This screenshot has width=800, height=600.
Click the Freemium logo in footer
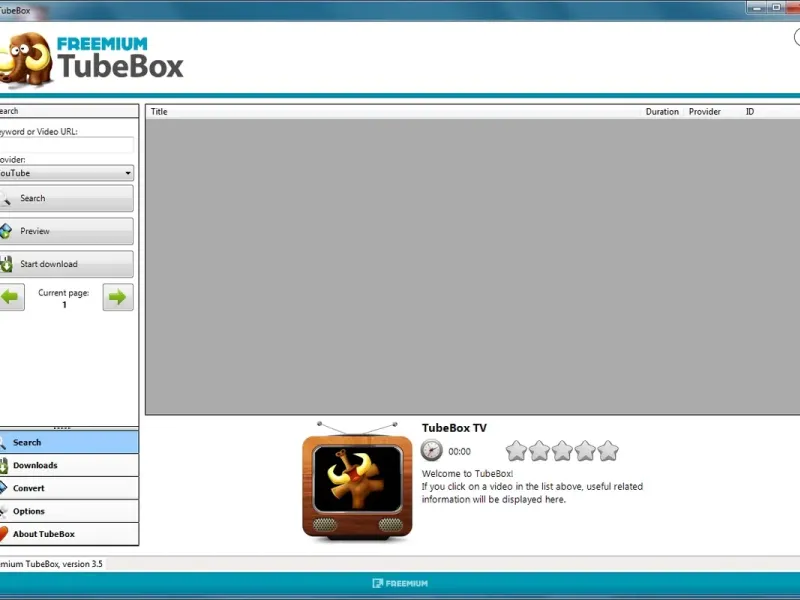click(x=400, y=583)
